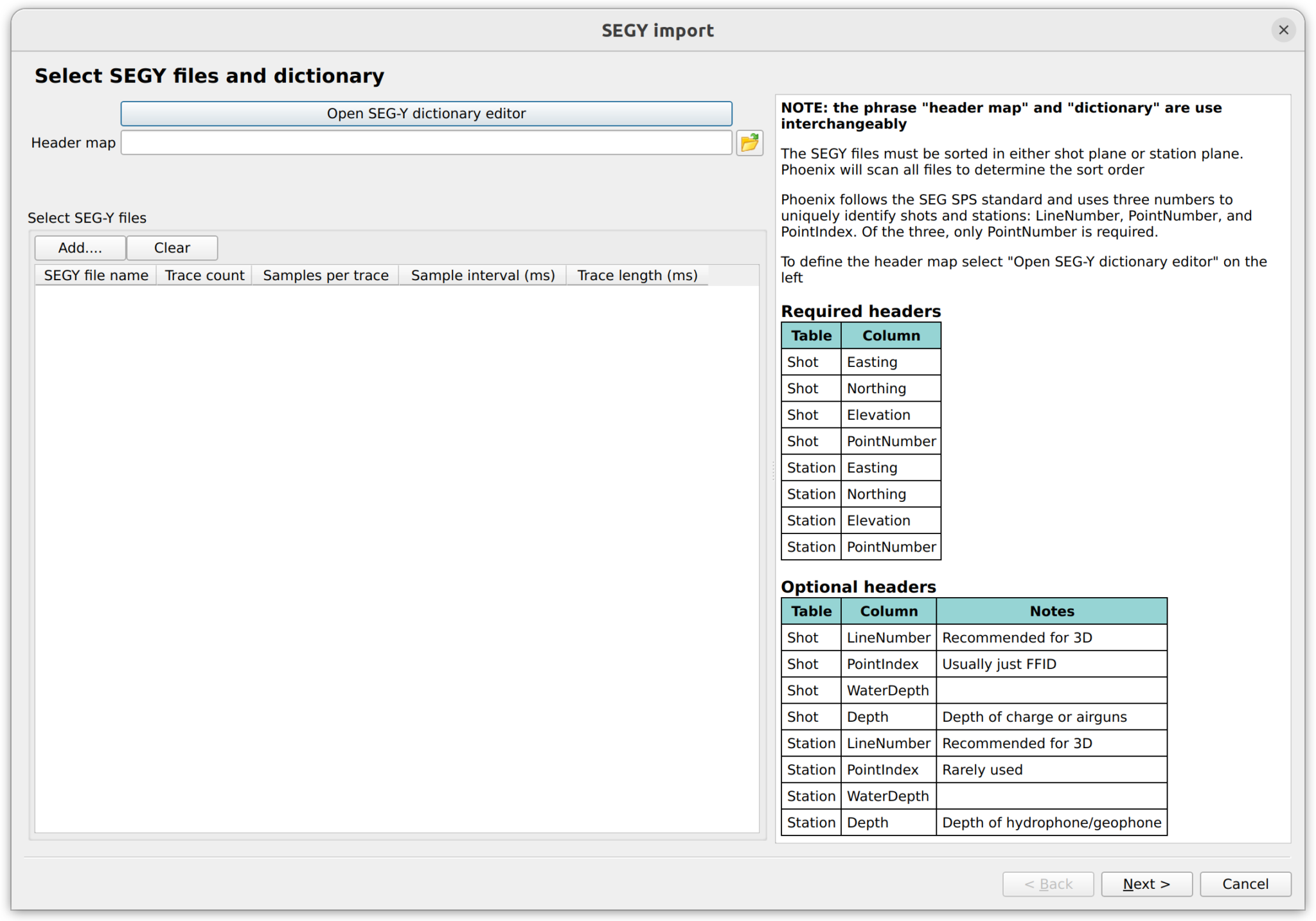Click the disabled < Back button
The height and width of the screenshot is (921, 1316).
[1047, 884]
